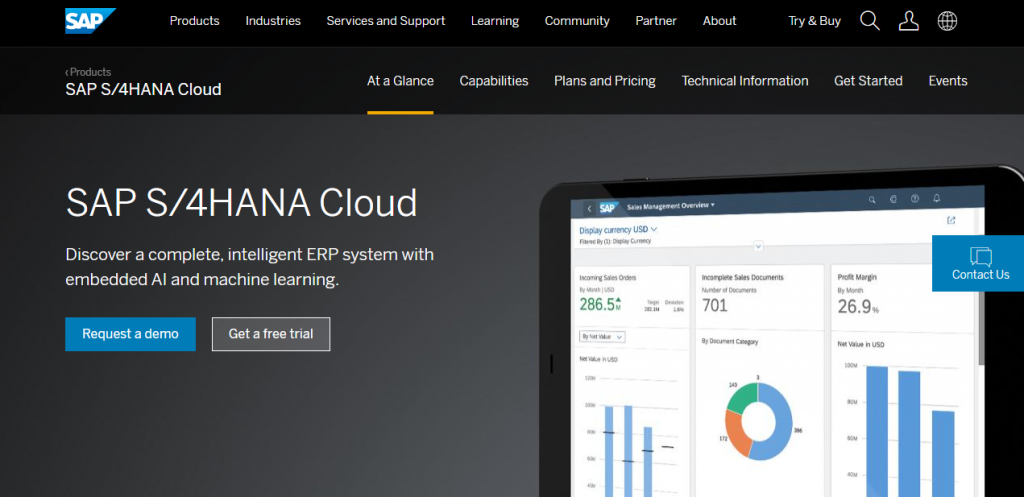The height and width of the screenshot is (497, 1024).
Task: Expand the Display currency USD dropdown
Action: (x=618, y=230)
